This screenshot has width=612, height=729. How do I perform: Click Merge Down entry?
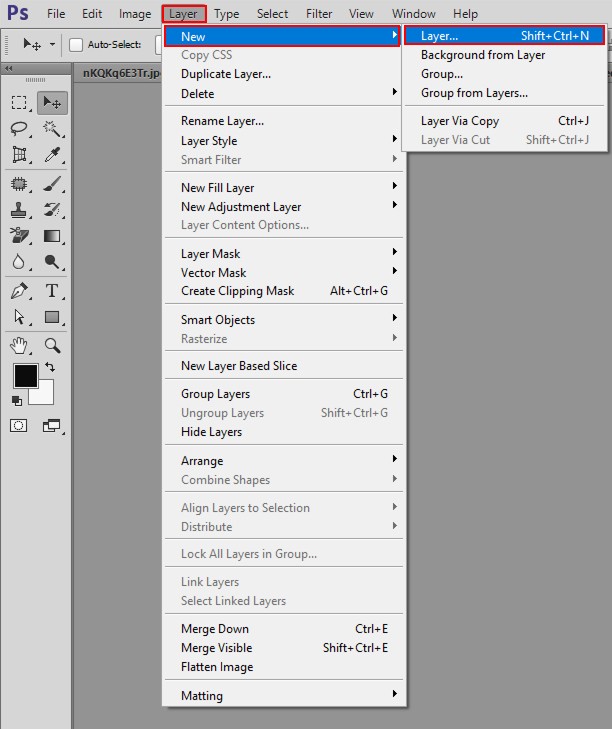point(282,629)
